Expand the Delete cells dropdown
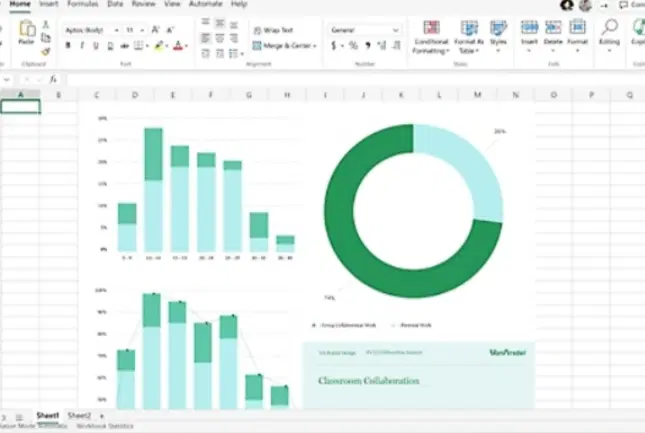This screenshot has height=433, width=645. tap(553, 51)
